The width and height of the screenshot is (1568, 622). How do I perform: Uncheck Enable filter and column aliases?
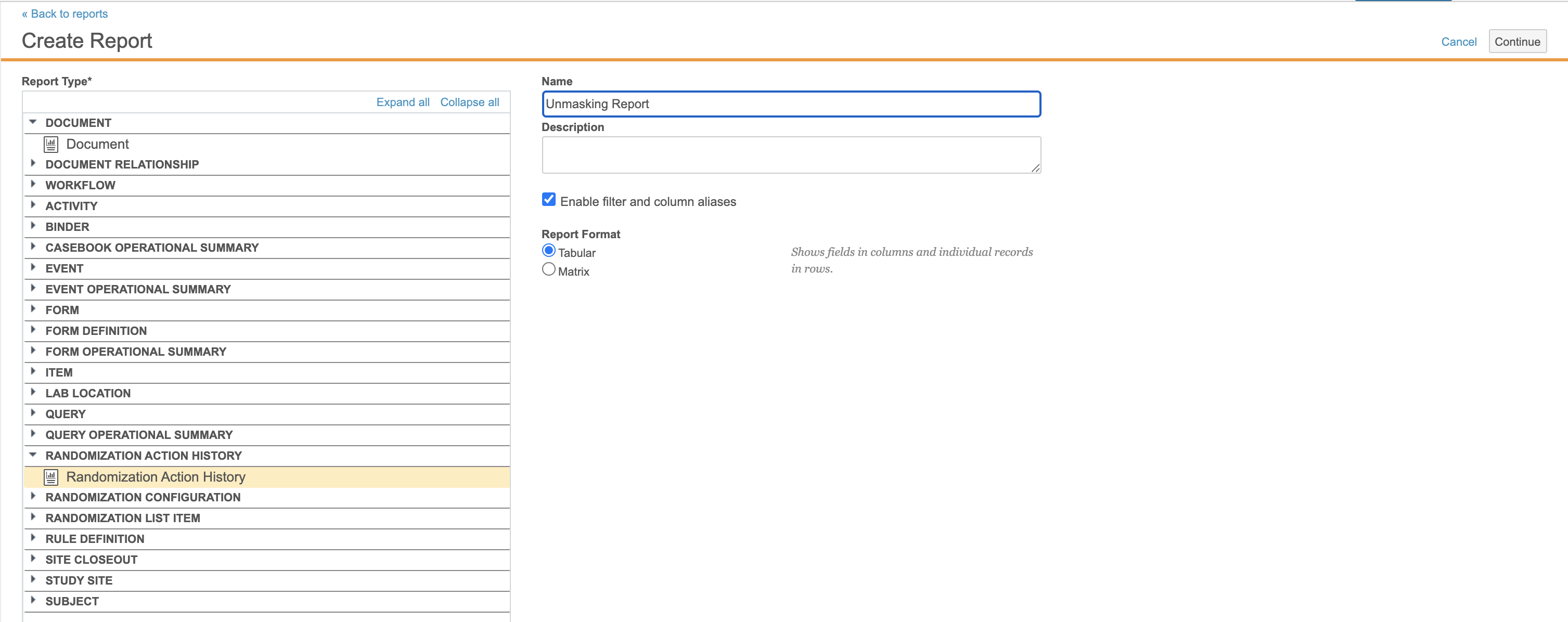(548, 200)
